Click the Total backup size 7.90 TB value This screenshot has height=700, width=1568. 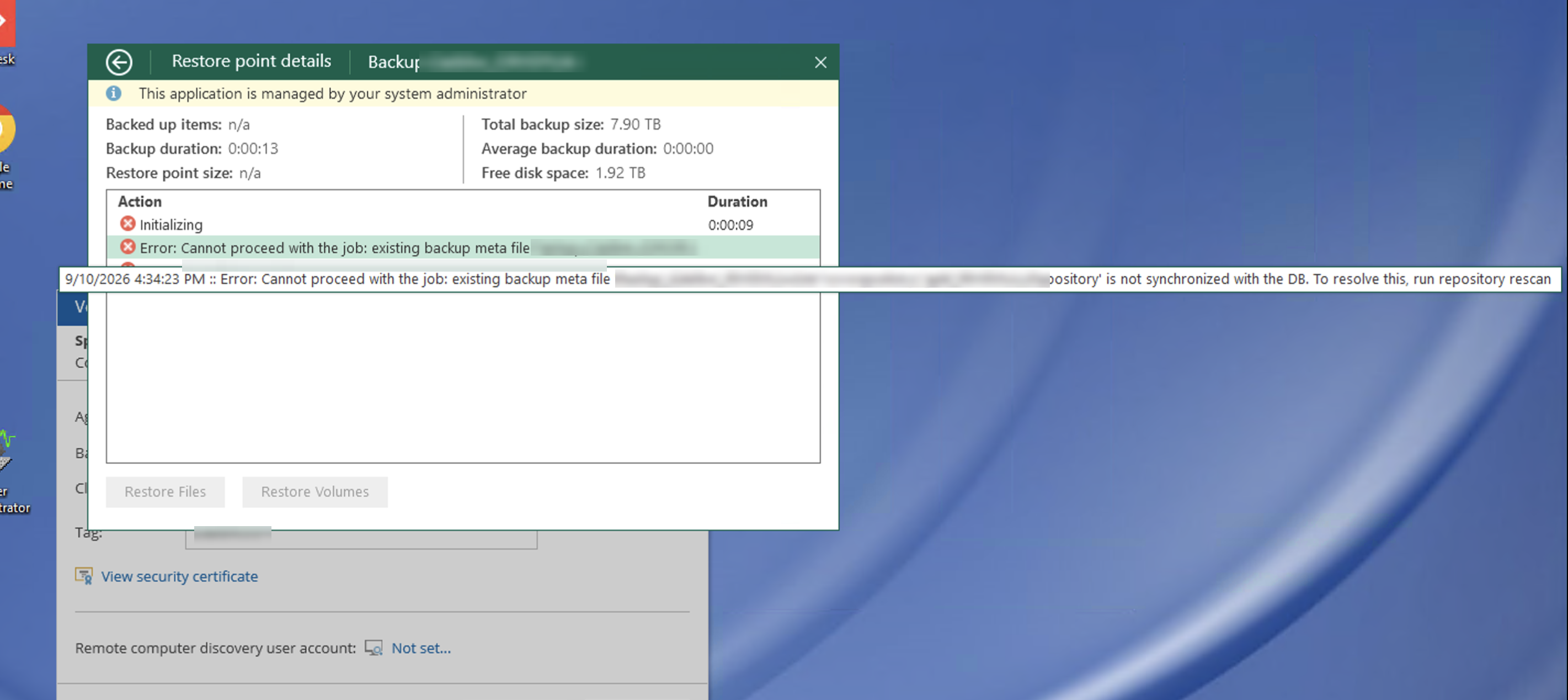pos(636,124)
